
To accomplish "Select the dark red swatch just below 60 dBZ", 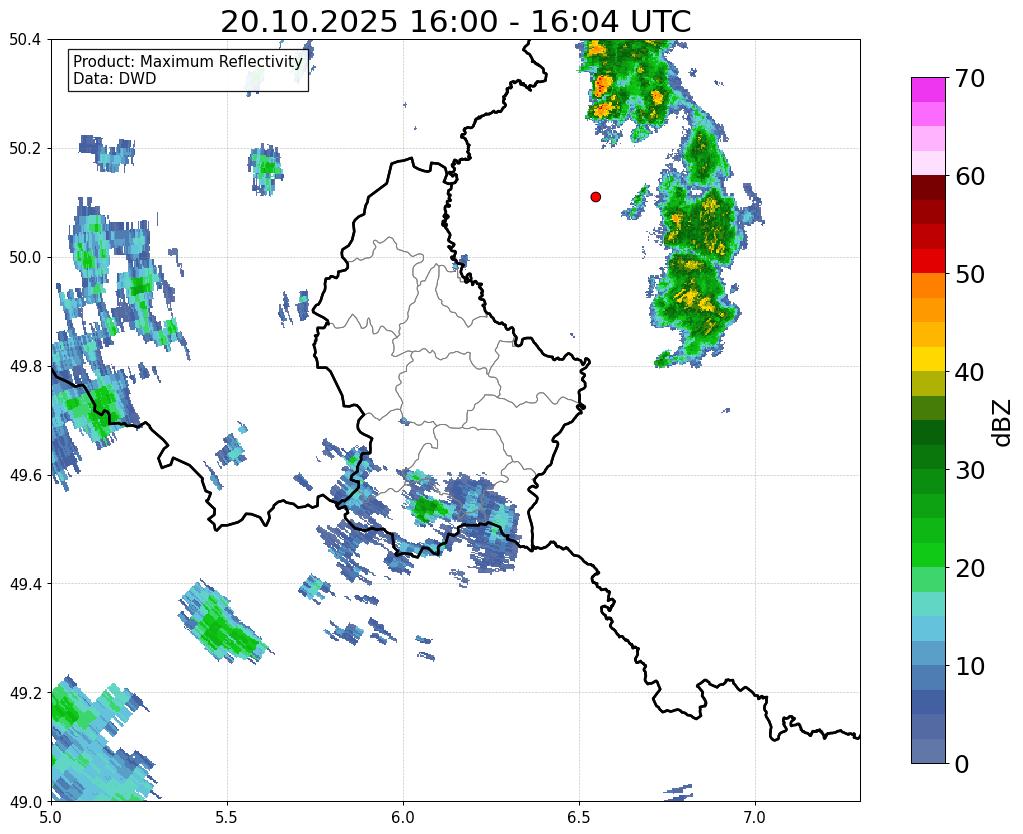I will (x=928, y=188).
